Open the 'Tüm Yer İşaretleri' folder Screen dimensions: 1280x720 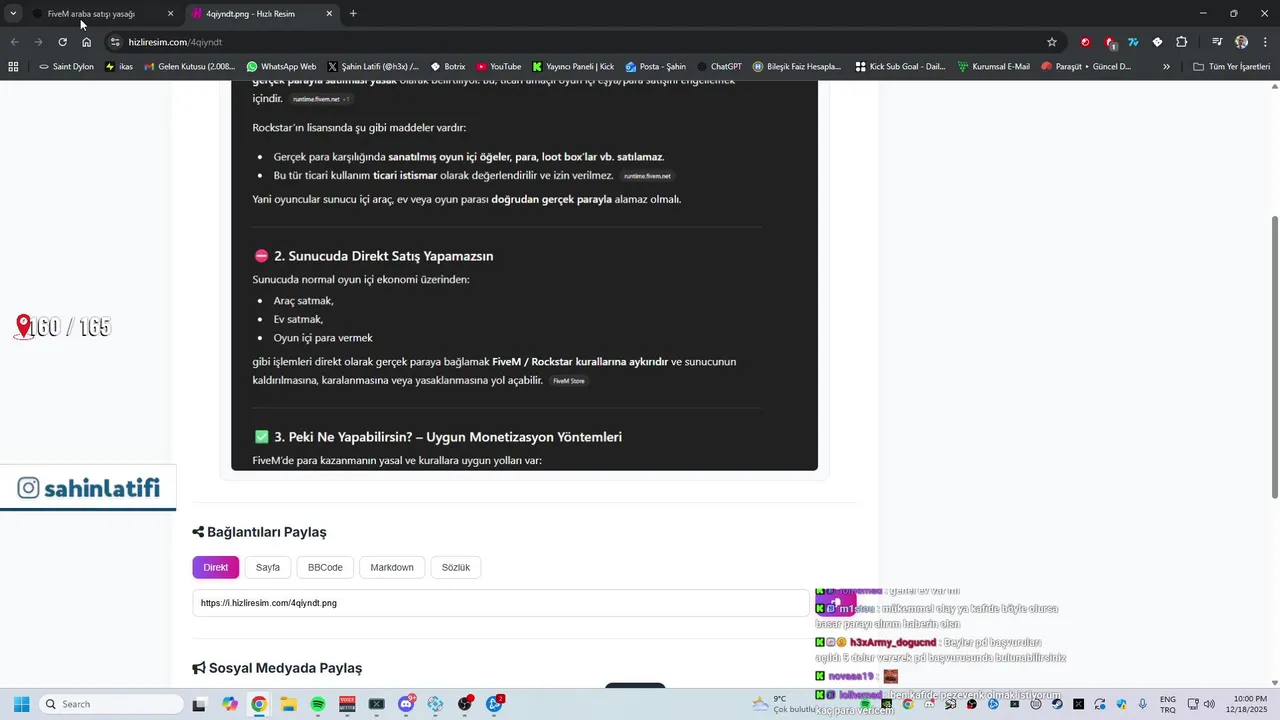tap(1232, 67)
